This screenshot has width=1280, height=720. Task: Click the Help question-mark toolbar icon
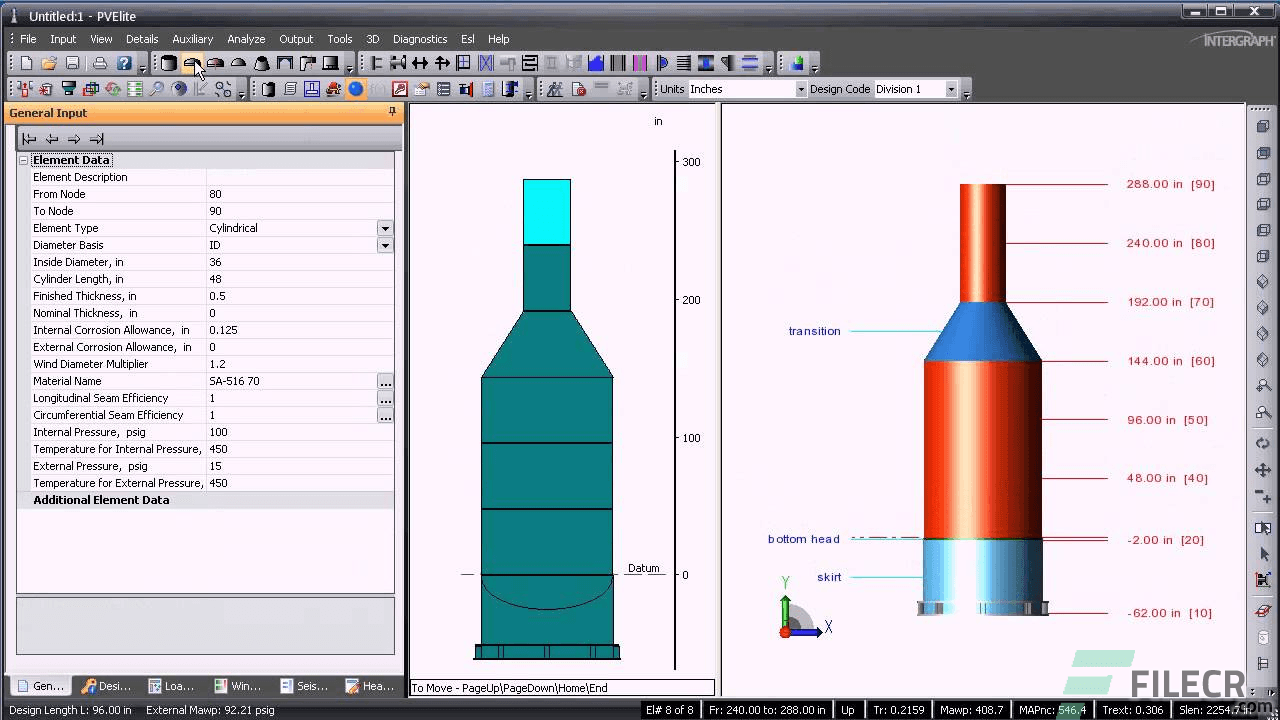(x=123, y=63)
